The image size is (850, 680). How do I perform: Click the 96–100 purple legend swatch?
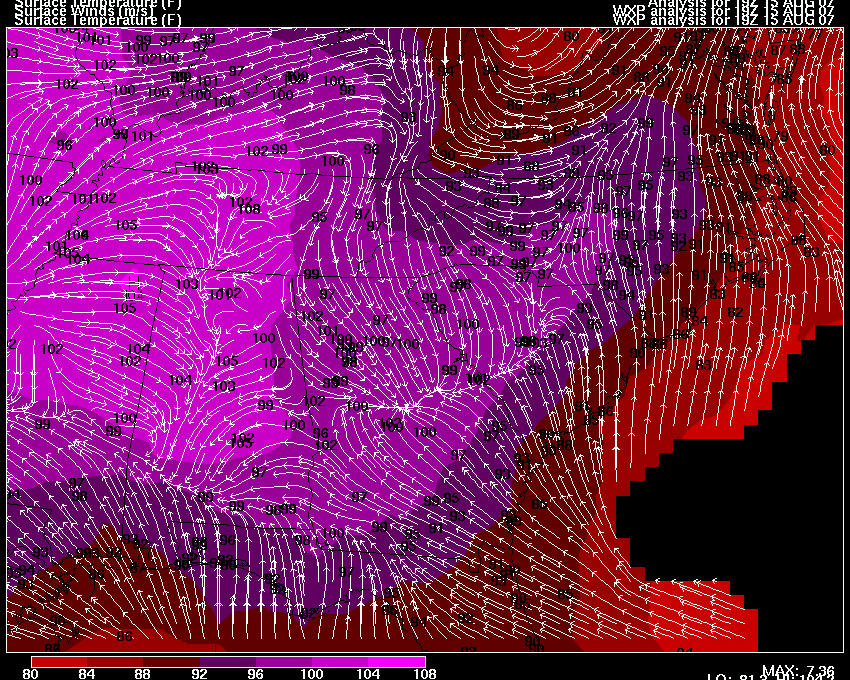pyautogui.click(x=285, y=662)
